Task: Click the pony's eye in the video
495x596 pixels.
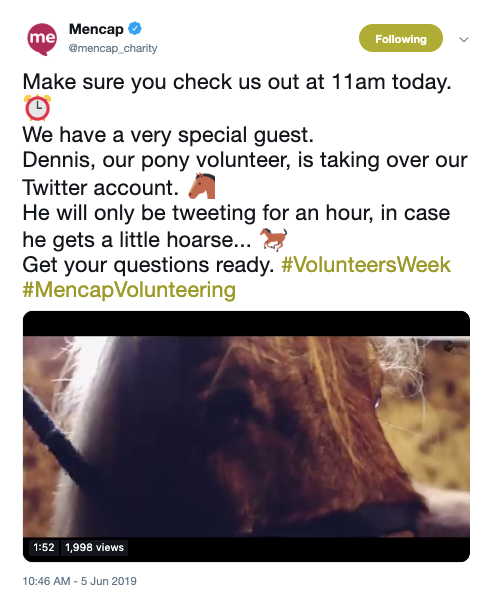Action: 377,401
